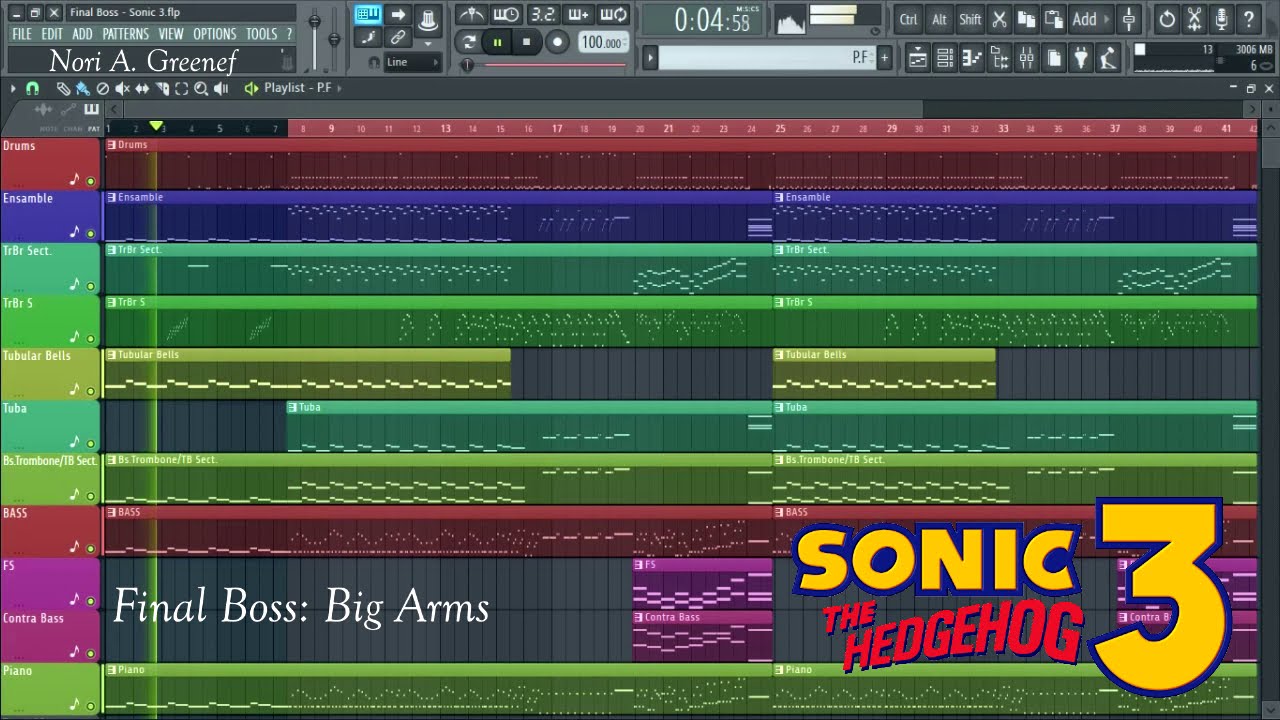
Task: Click the record button
Action: coord(557,42)
